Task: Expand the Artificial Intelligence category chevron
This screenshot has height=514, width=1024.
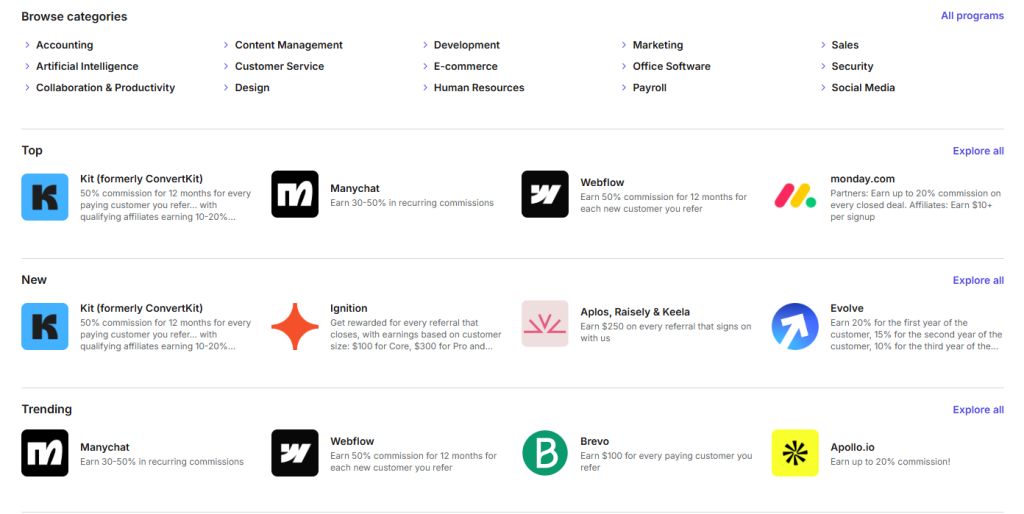Action: point(27,66)
